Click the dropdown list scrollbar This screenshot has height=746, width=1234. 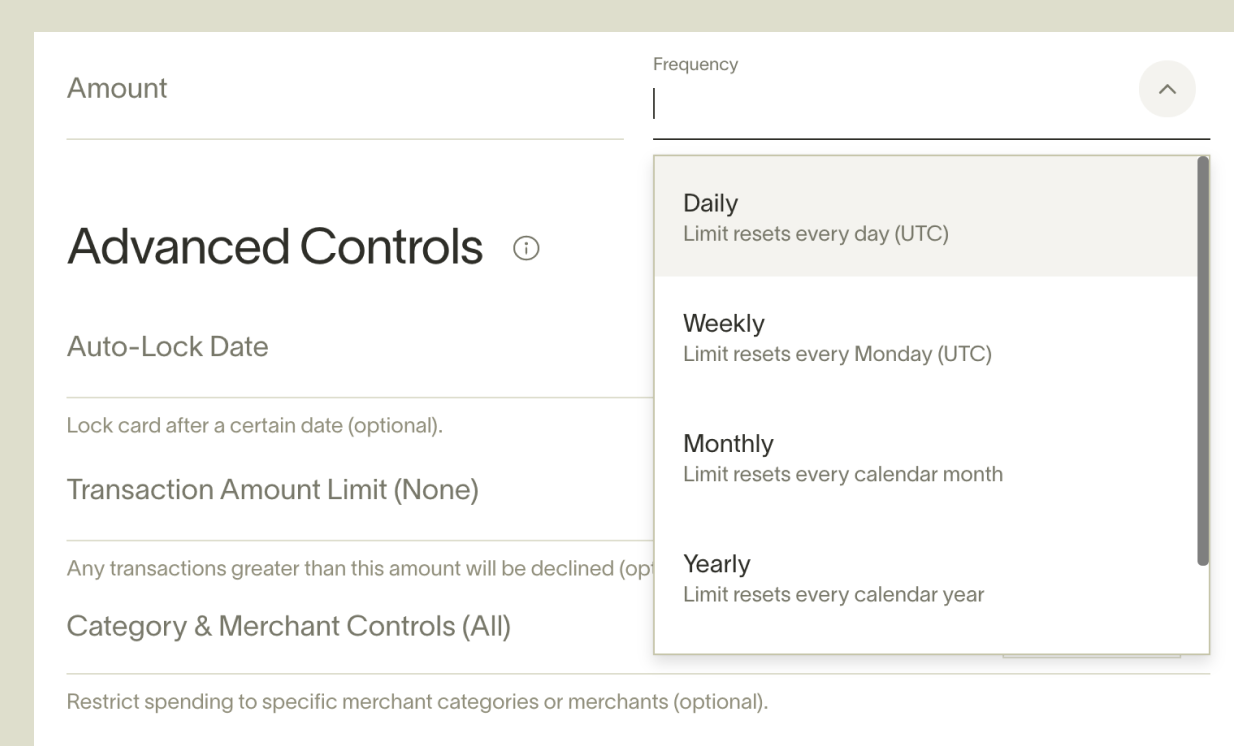coord(1202,360)
